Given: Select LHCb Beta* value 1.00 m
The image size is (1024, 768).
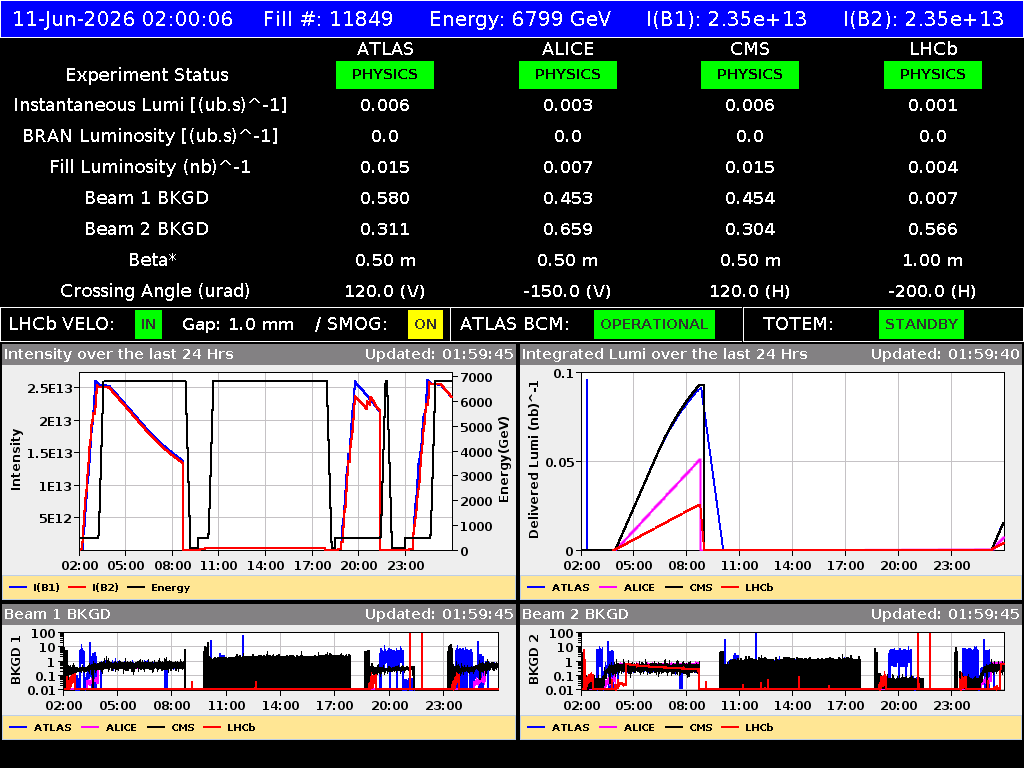Looking at the screenshot, I should point(933,260).
